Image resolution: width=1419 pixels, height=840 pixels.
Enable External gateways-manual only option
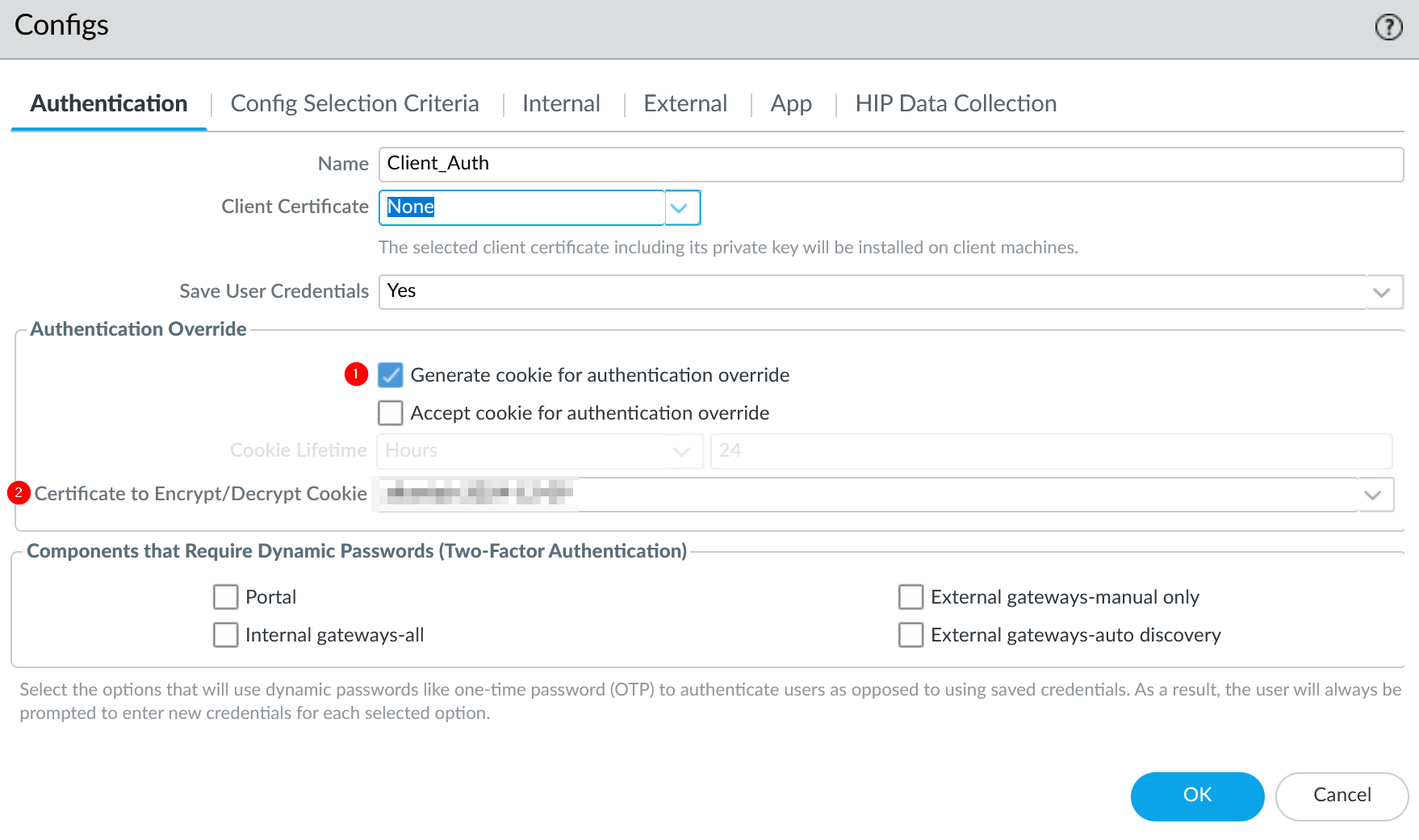coord(911,597)
